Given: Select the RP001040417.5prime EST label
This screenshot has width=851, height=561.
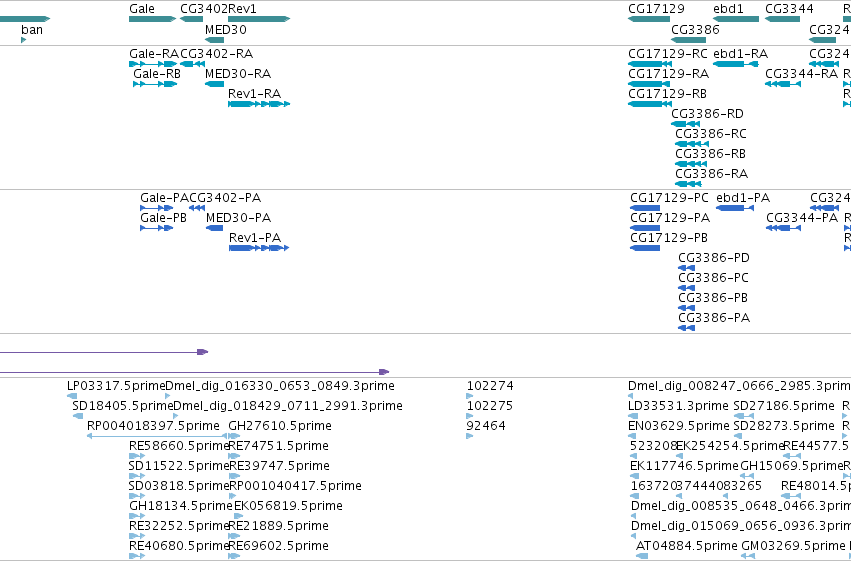Looking at the screenshot, I should click(x=296, y=487).
